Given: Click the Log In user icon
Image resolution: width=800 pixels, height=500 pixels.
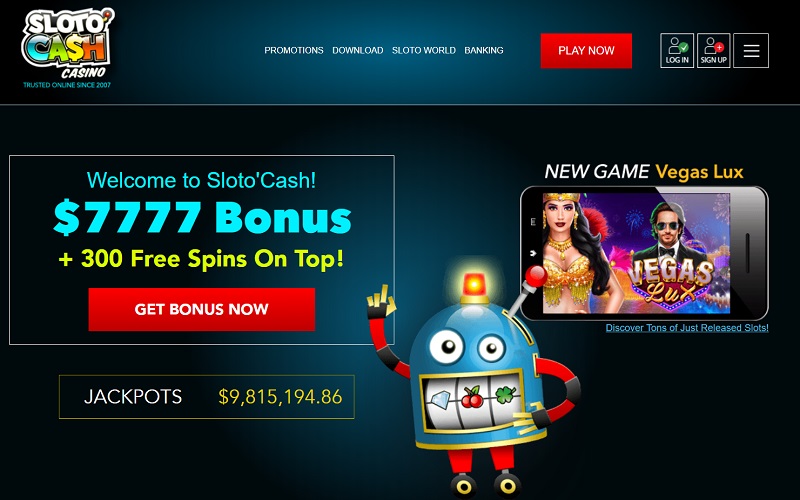Looking at the screenshot, I should coord(677,51).
